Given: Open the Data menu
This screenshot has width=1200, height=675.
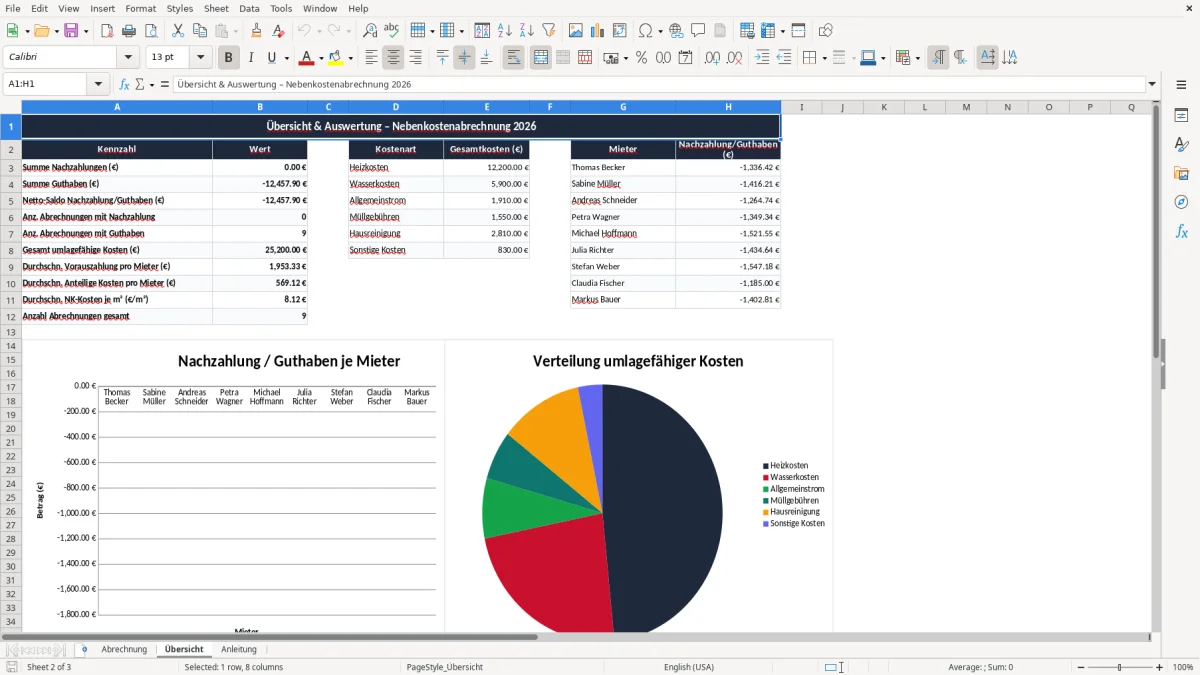Looking at the screenshot, I should click(249, 8).
